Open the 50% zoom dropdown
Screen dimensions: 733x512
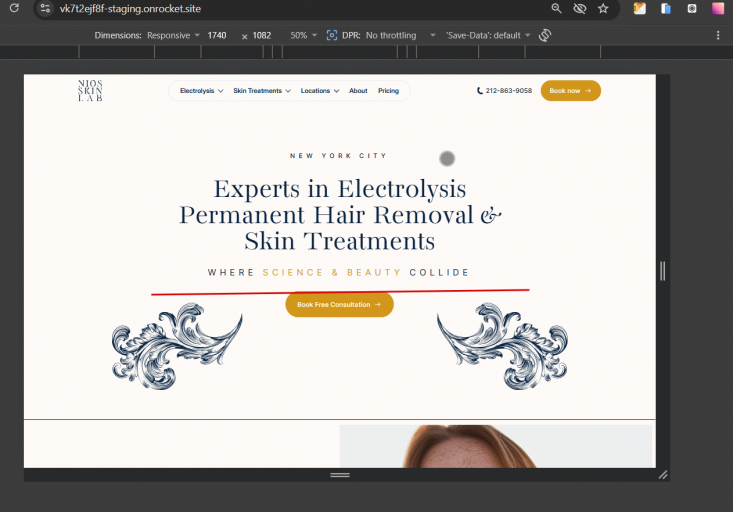coord(303,36)
